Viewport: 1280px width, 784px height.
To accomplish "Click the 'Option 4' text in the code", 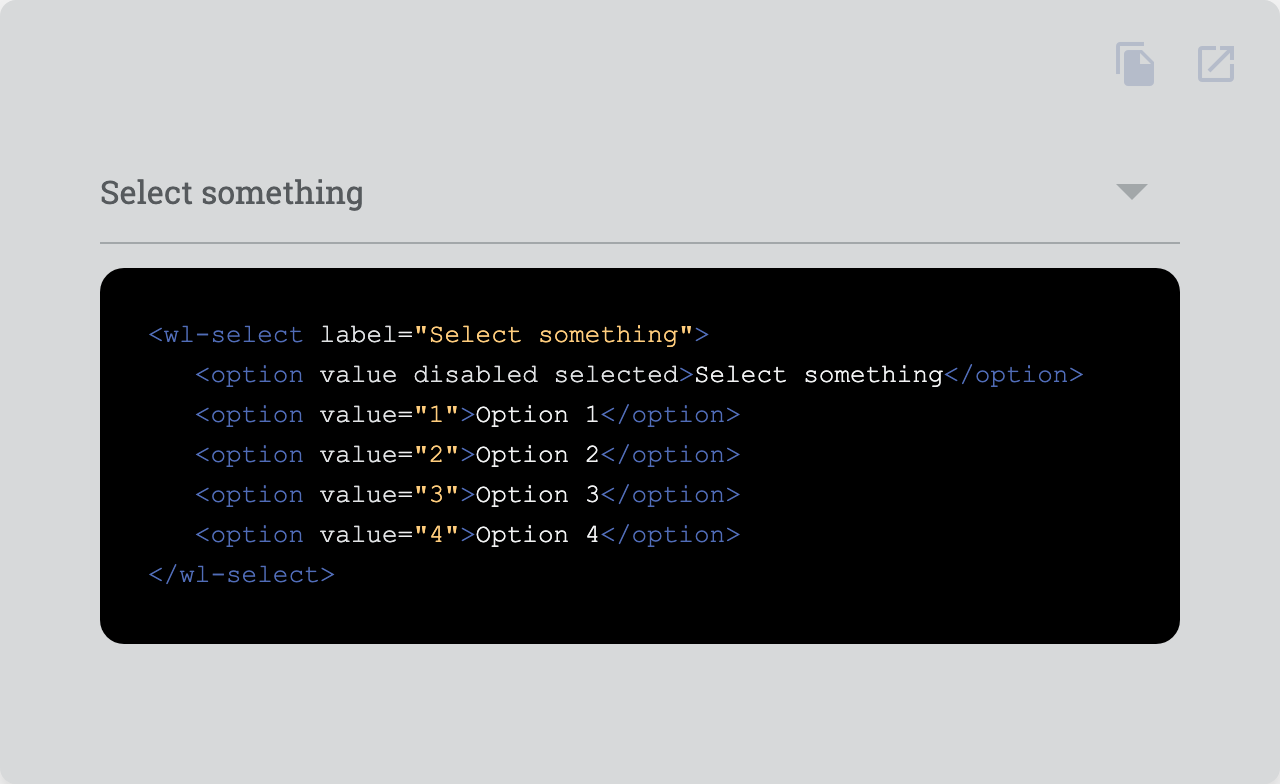I will coord(538,535).
